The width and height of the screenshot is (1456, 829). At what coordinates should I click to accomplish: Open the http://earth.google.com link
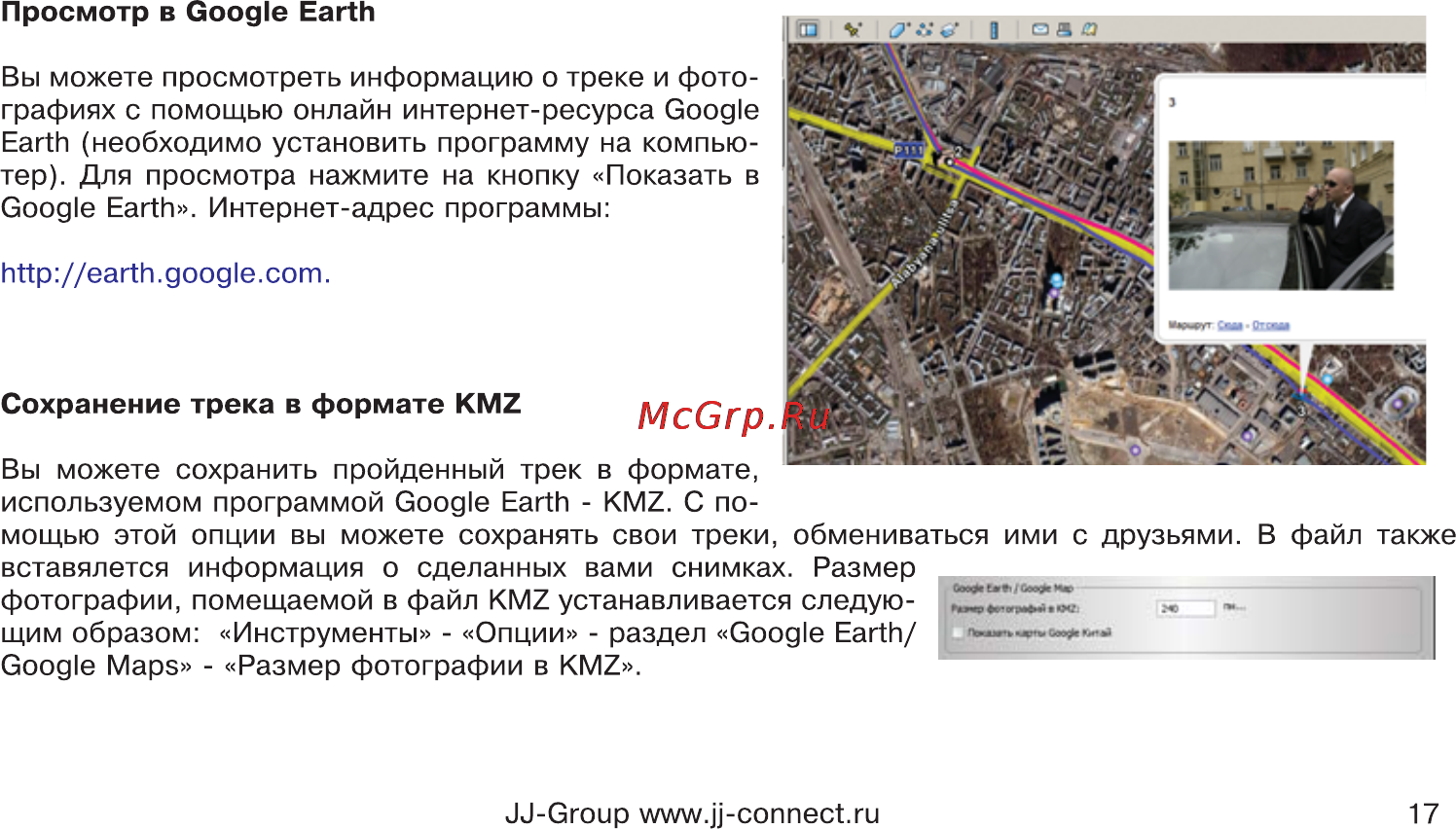coord(165,273)
